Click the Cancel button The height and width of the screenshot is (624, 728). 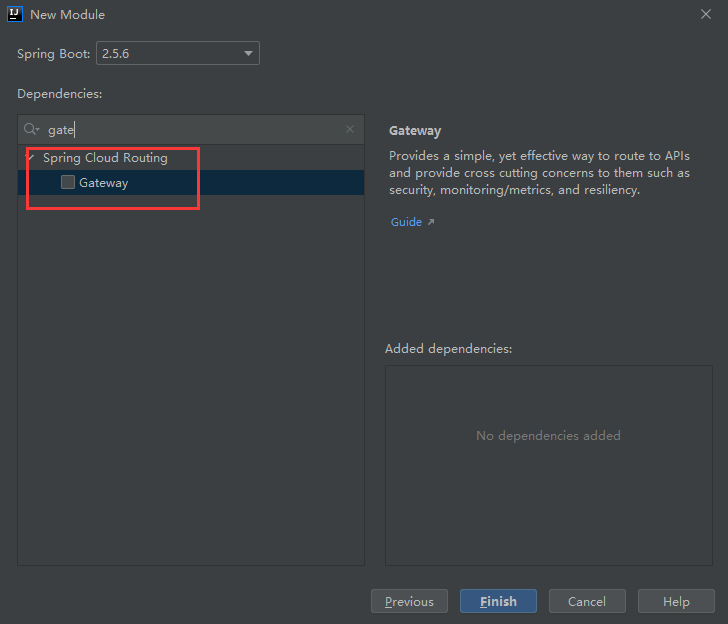click(587, 601)
